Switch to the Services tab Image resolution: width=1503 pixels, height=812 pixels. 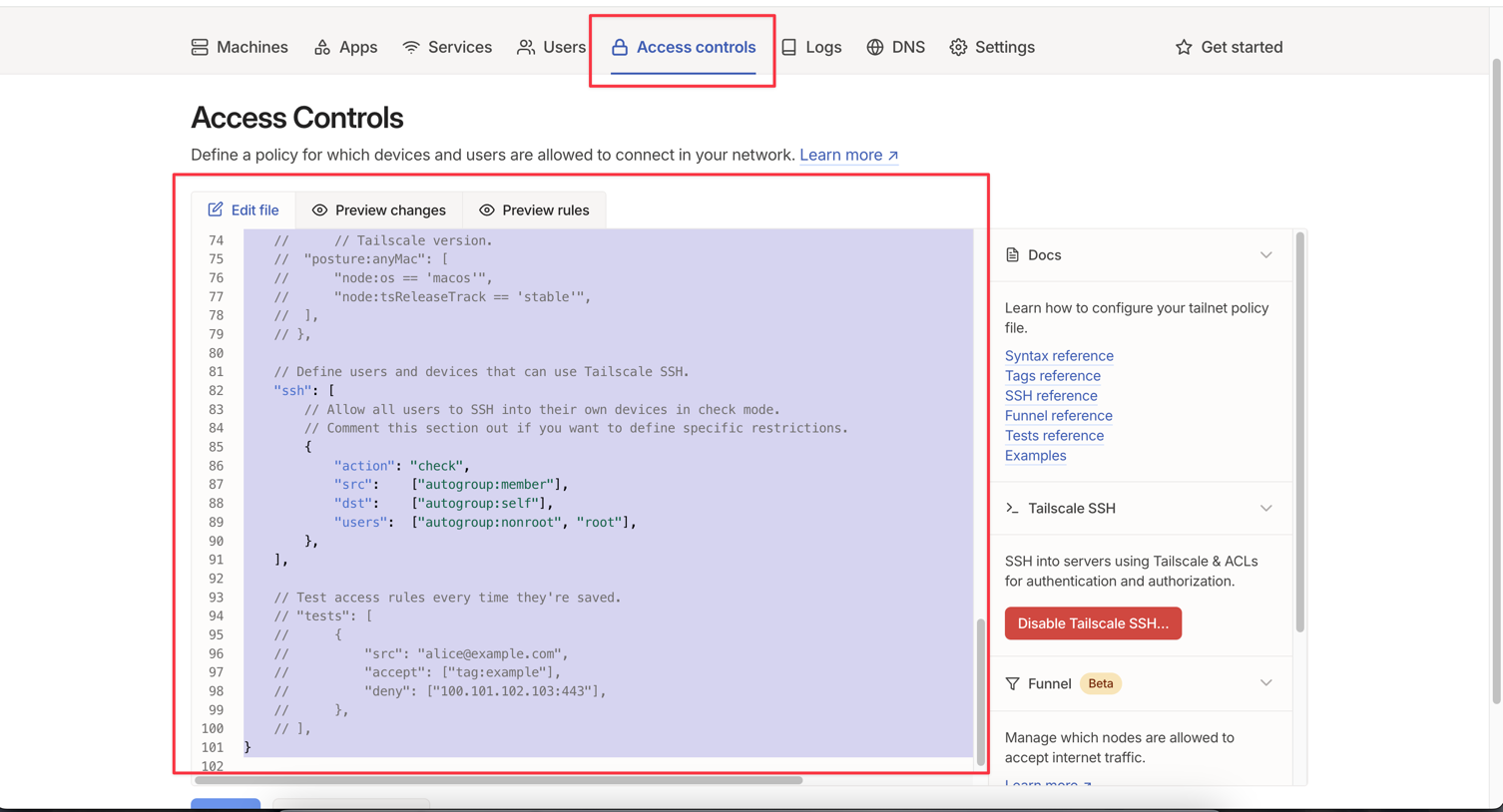(447, 47)
